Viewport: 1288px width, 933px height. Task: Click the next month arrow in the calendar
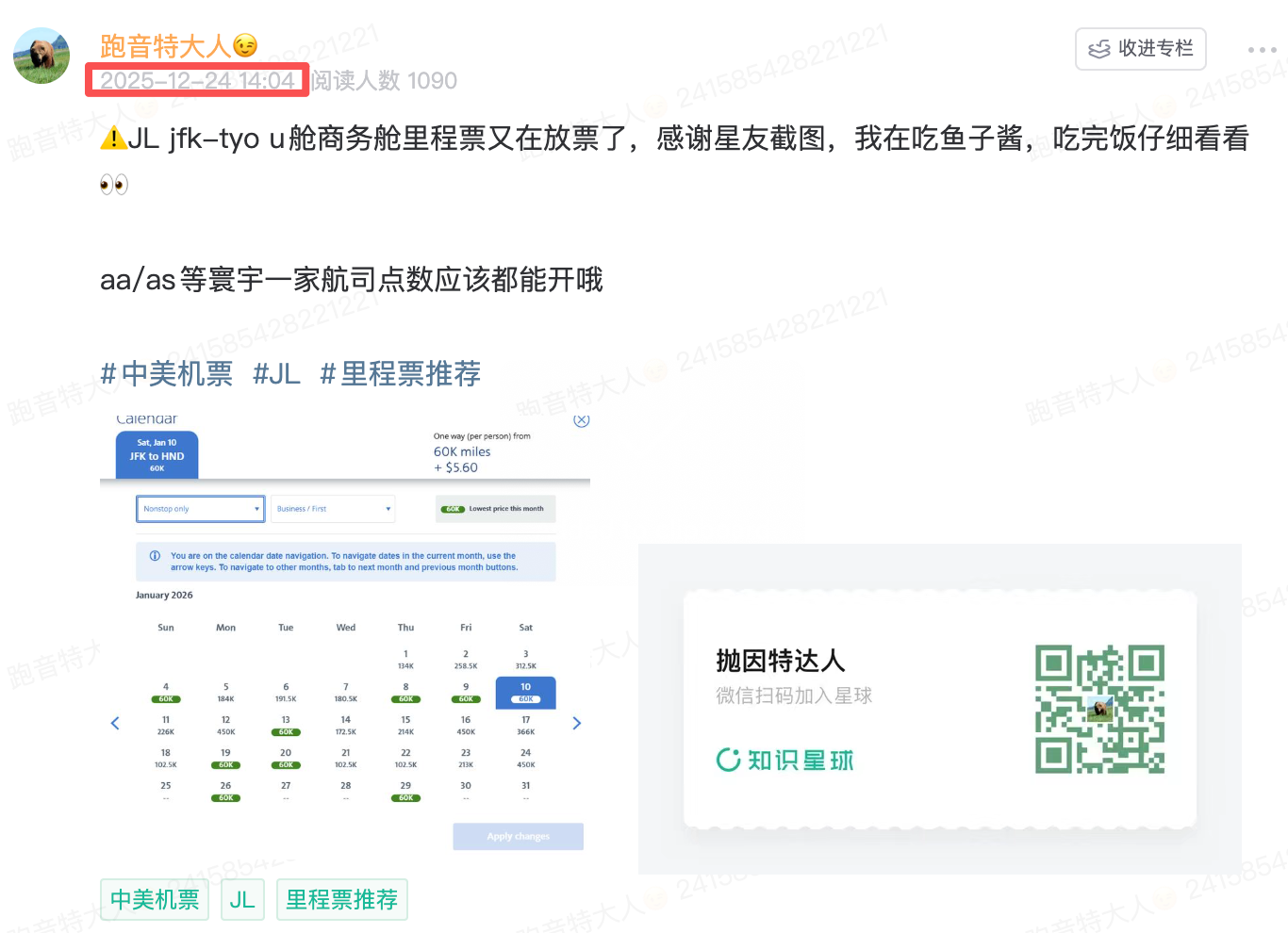[576, 723]
